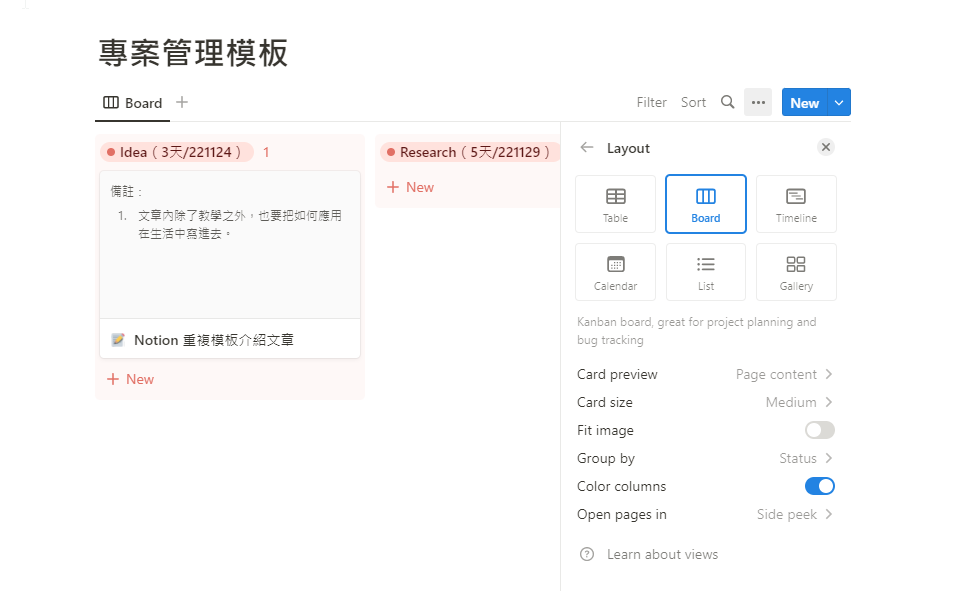953x591 pixels.
Task: Add new card in Idea column
Action: coord(131,379)
